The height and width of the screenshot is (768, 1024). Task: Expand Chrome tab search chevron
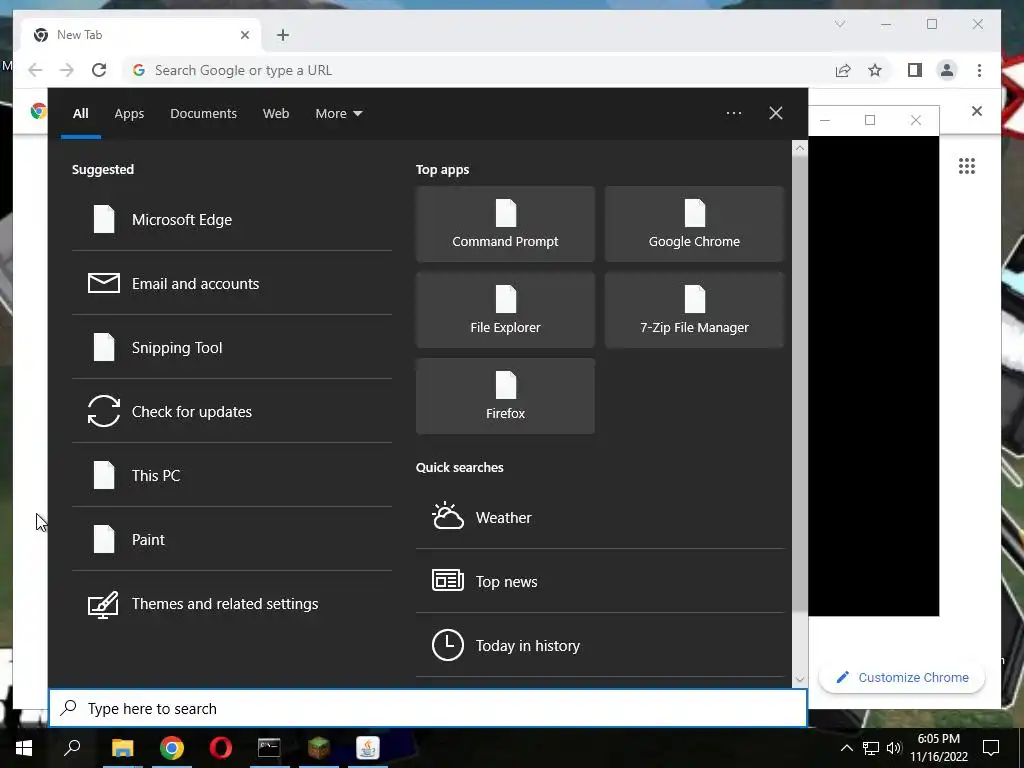click(840, 24)
